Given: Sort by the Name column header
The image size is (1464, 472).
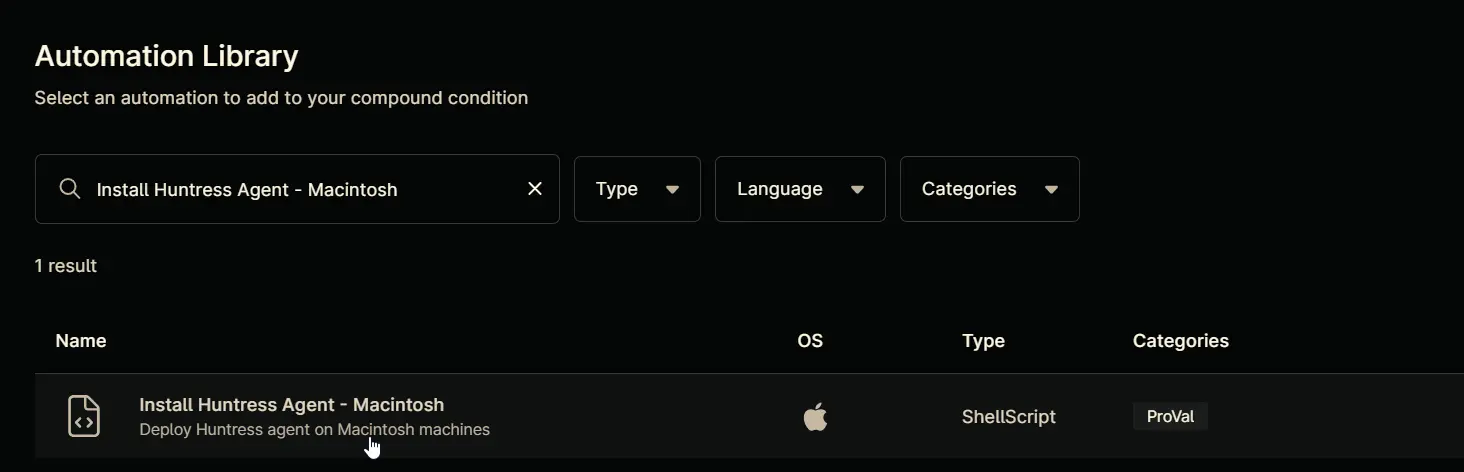Looking at the screenshot, I should coord(81,341).
